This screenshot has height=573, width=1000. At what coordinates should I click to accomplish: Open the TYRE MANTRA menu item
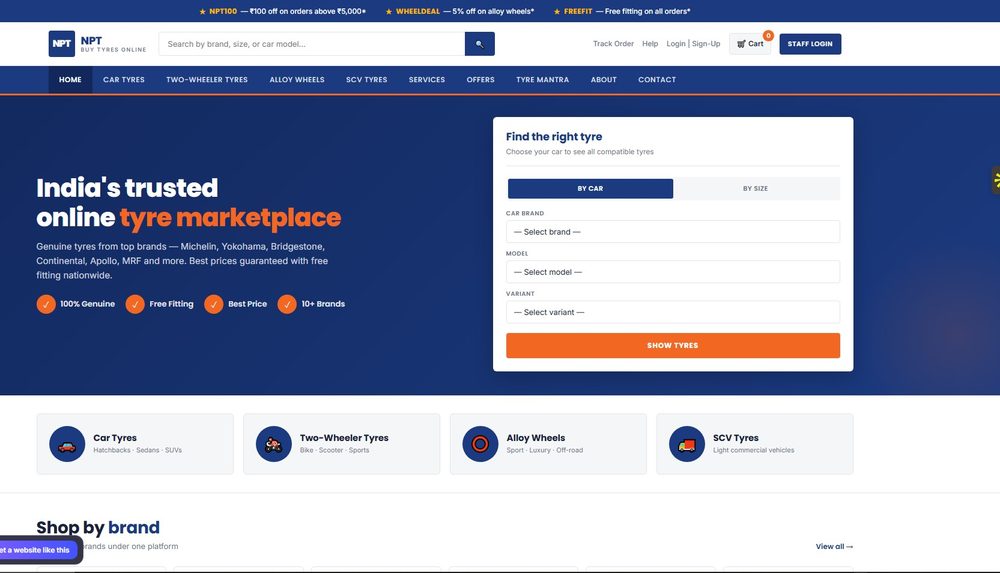click(543, 80)
